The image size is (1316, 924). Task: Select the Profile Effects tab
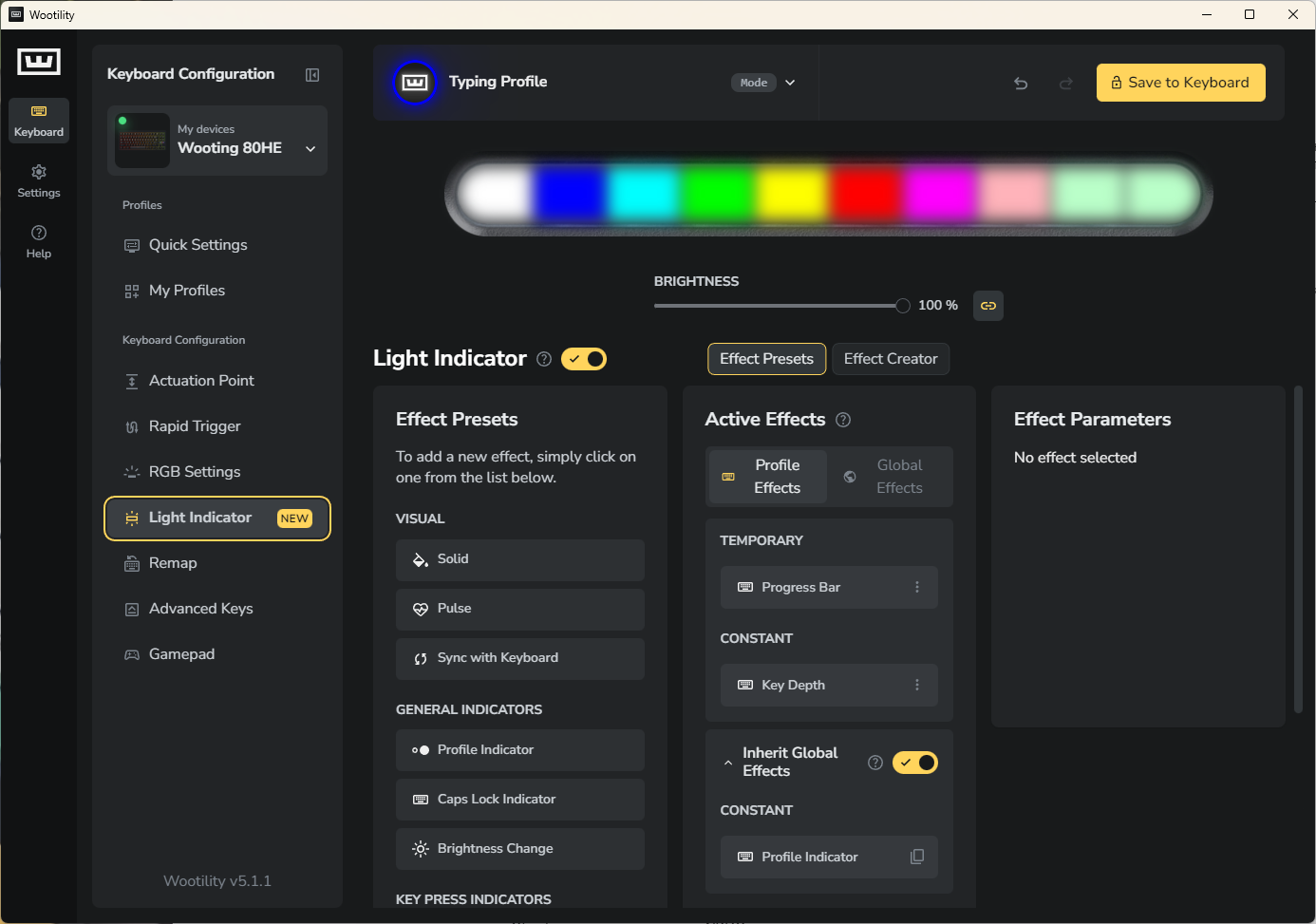click(768, 477)
